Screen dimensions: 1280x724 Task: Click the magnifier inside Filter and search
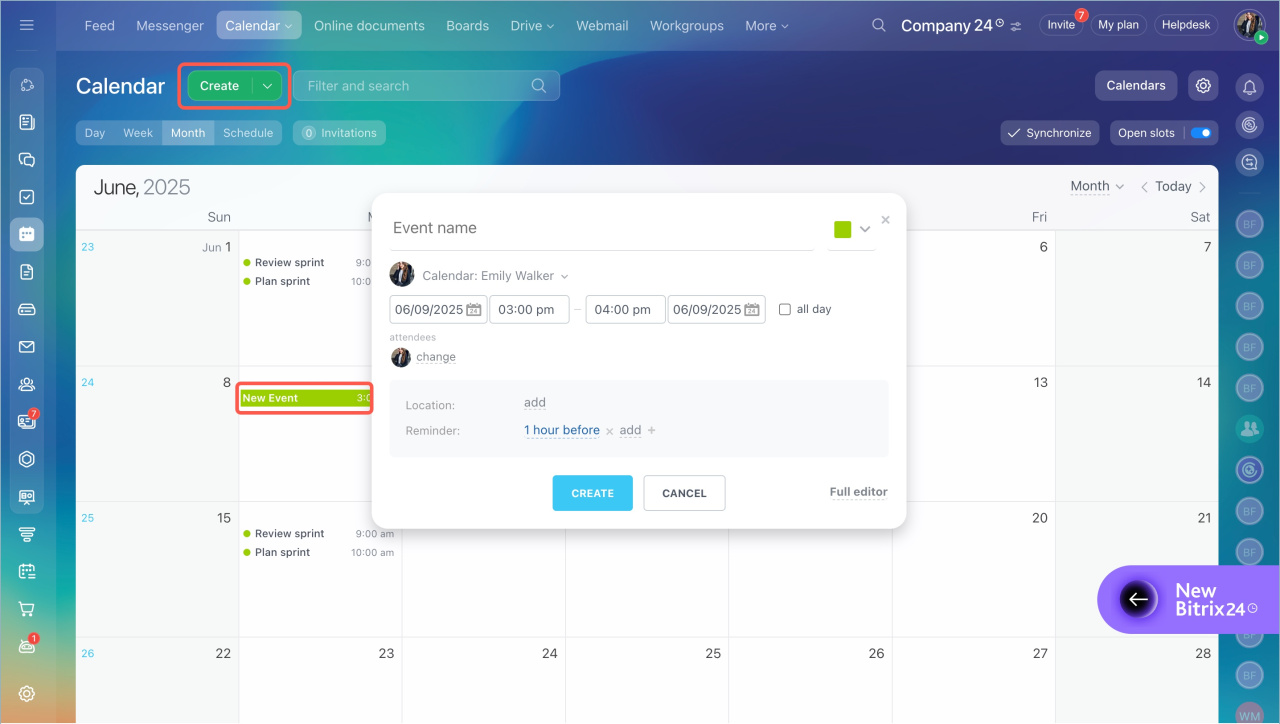click(539, 86)
